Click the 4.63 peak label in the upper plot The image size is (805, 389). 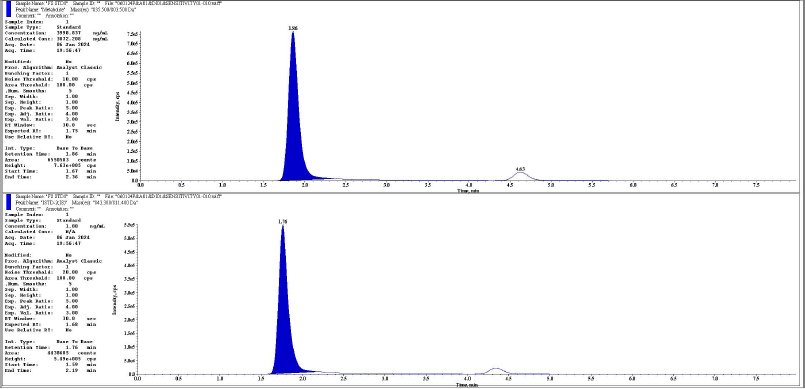tap(520, 168)
